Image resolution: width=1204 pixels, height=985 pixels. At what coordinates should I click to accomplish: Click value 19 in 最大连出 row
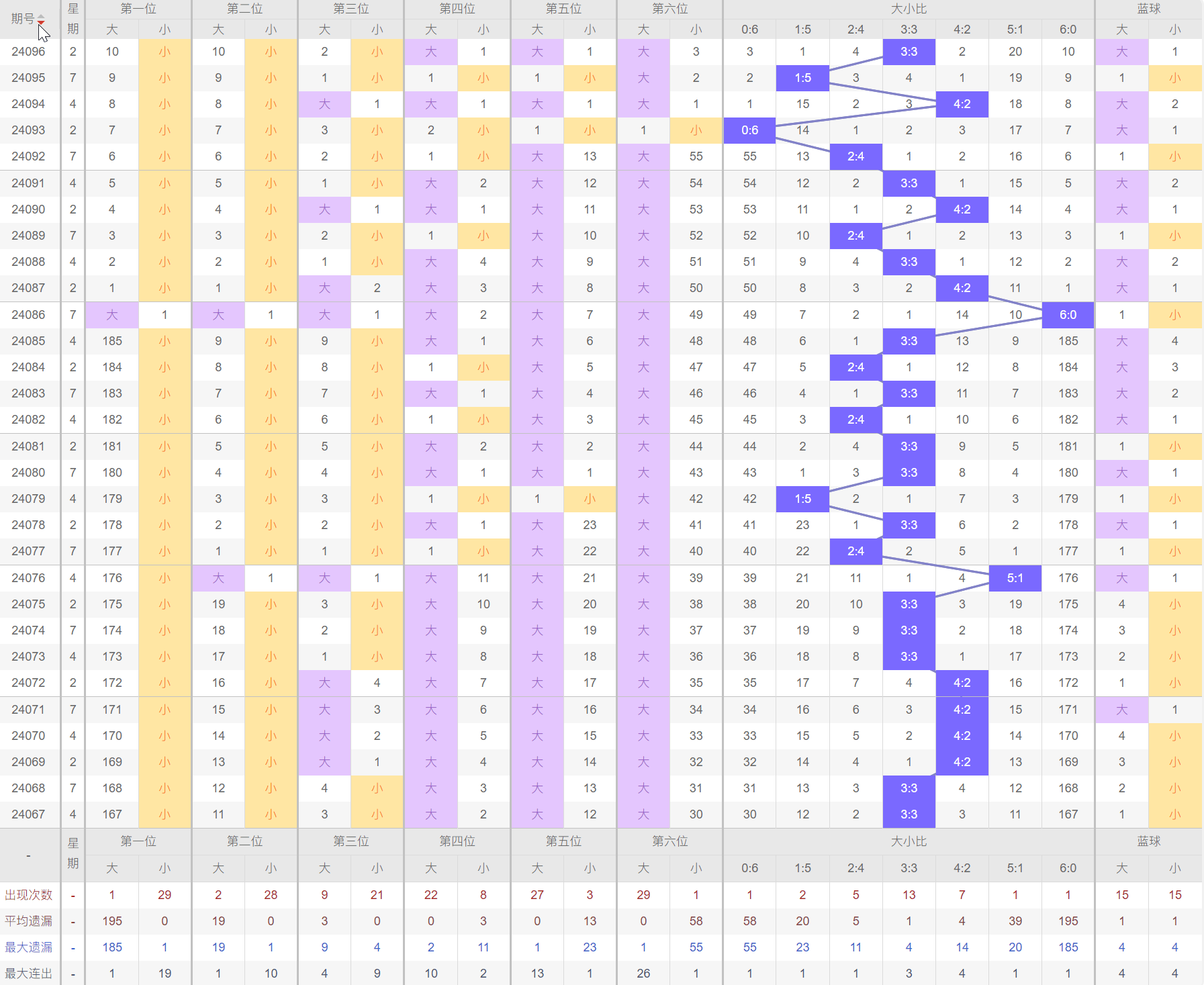(165, 974)
